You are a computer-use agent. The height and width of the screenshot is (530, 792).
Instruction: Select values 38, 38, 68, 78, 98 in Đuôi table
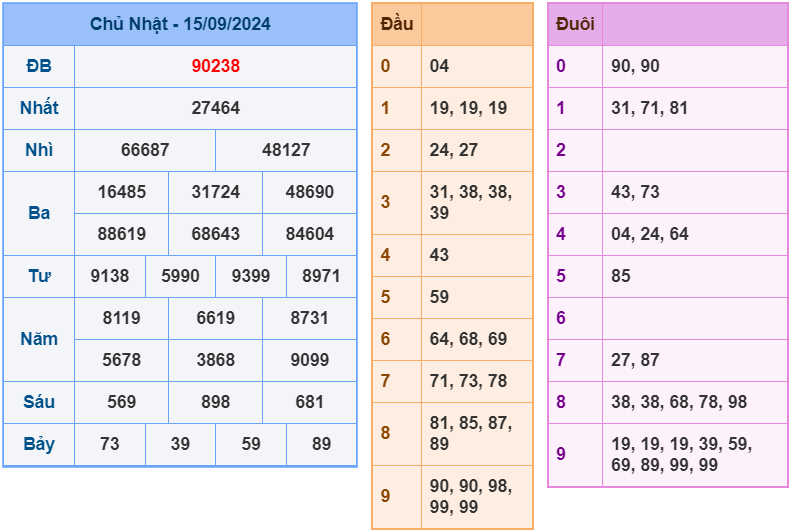[x=679, y=402]
